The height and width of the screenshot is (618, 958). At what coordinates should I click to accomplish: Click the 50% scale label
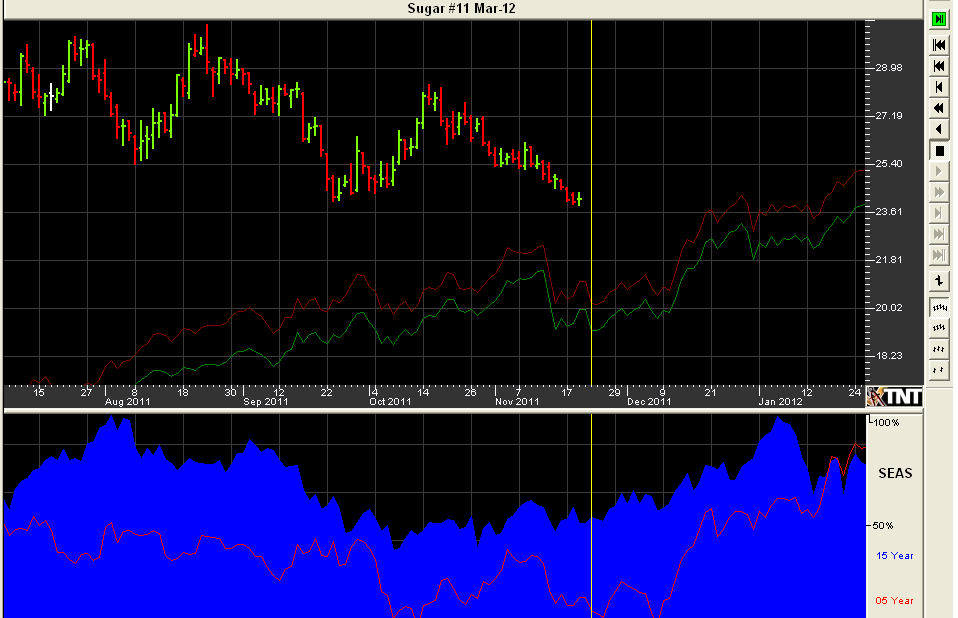point(883,525)
